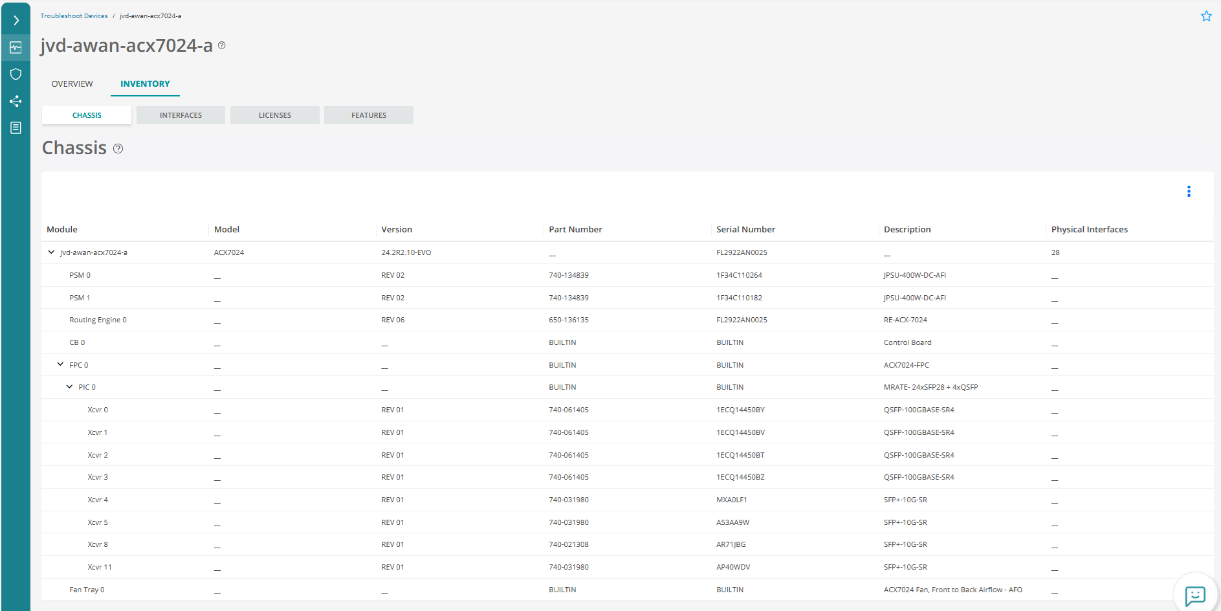Open the Licenses sub-tab
Image resolution: width=1221 pixels, height=611 pixels.
click(275, 115)
